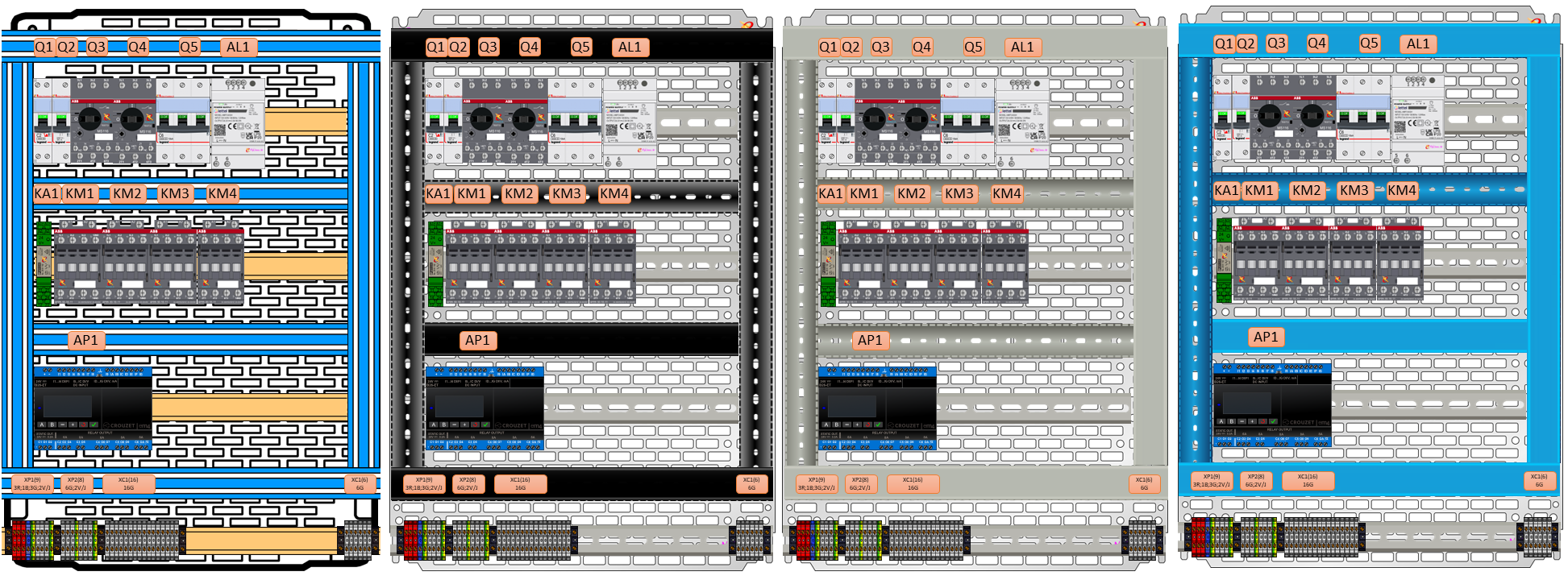The height and width of the screenshot is (580, 1568).
Task: Select the XC1(16) terminal label in the black cabinet
Action: [x=520, y=484]
